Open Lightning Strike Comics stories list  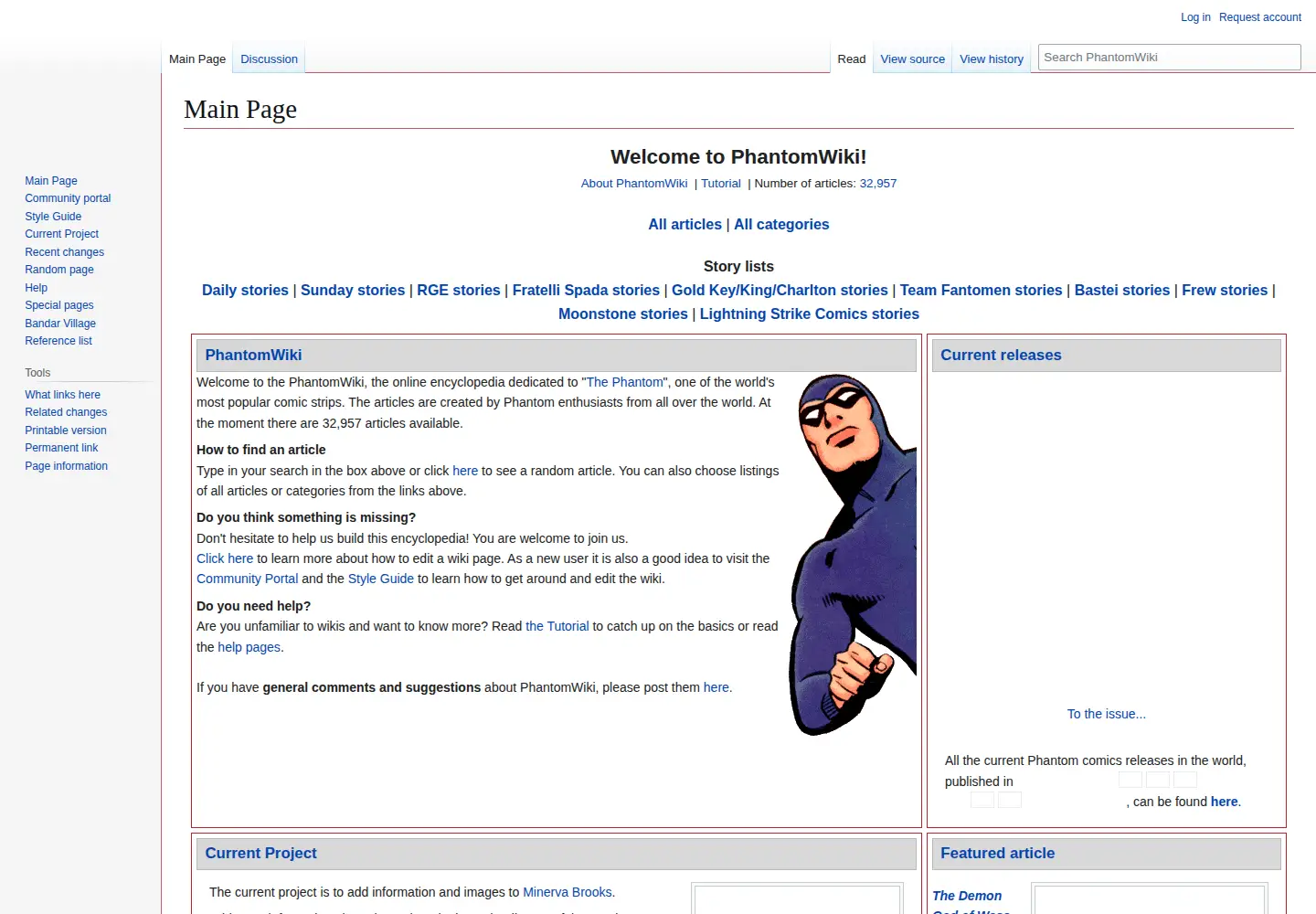pos(810,314)
